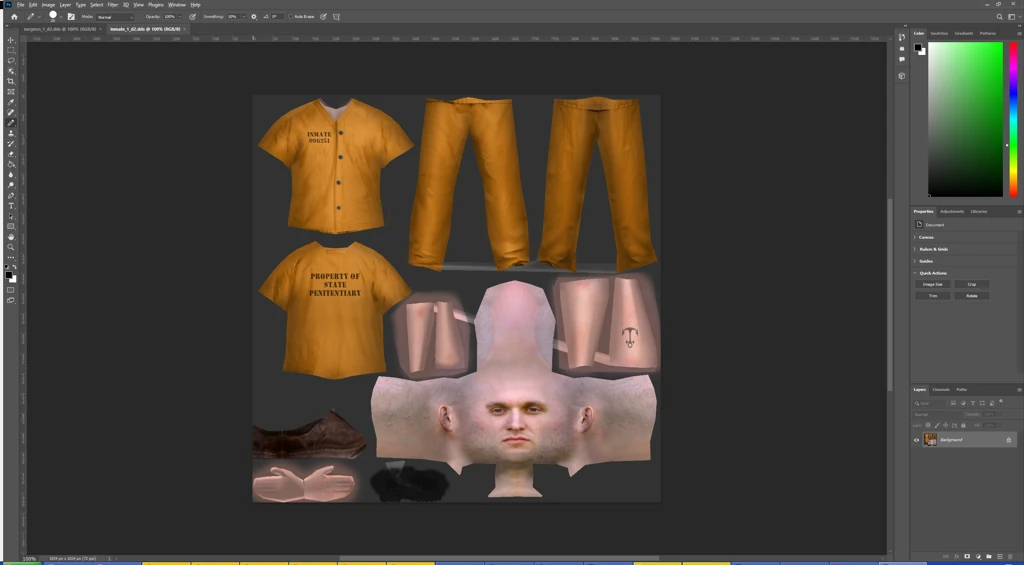Click the Crop quick action button

point(972,284)
